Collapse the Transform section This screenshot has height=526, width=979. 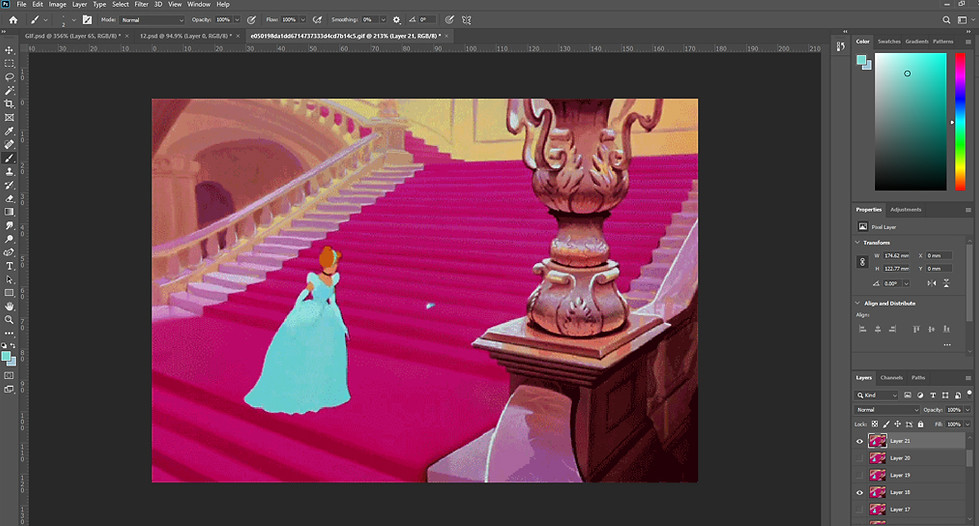pyautogui.click(x=858, y=242)
